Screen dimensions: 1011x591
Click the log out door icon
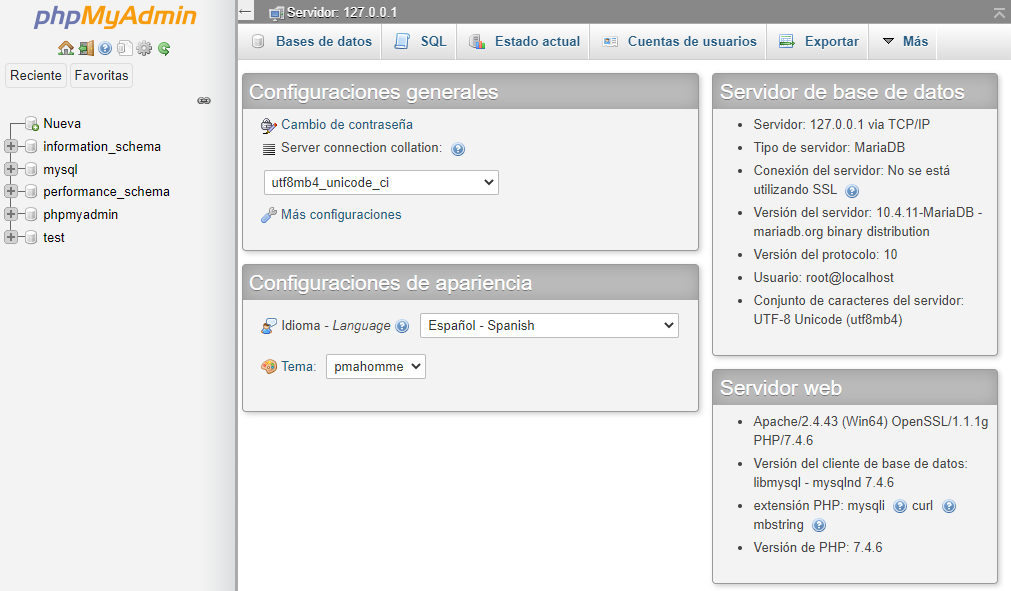[86, 48]
